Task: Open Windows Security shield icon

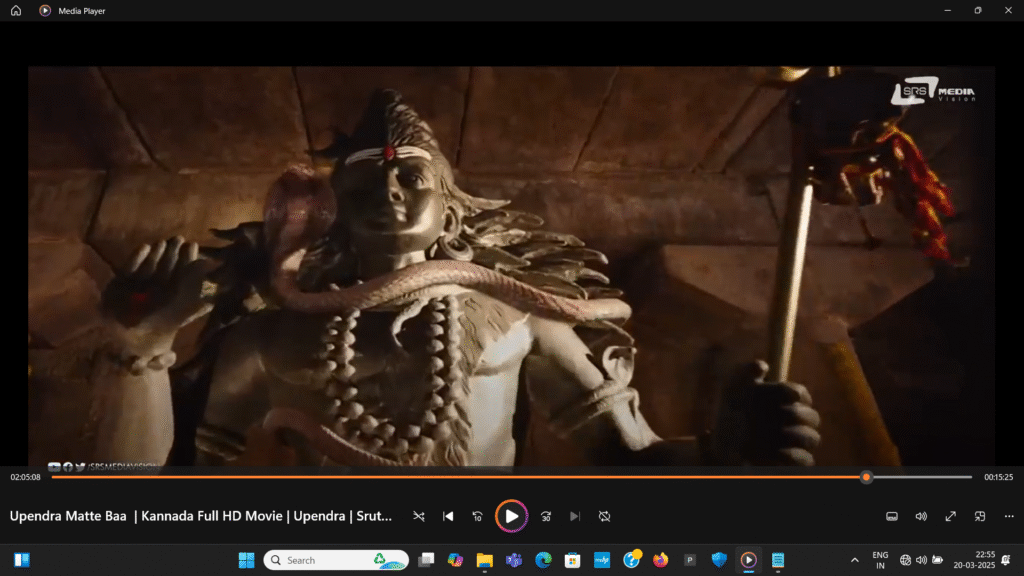Action: [x=719, y=560]
